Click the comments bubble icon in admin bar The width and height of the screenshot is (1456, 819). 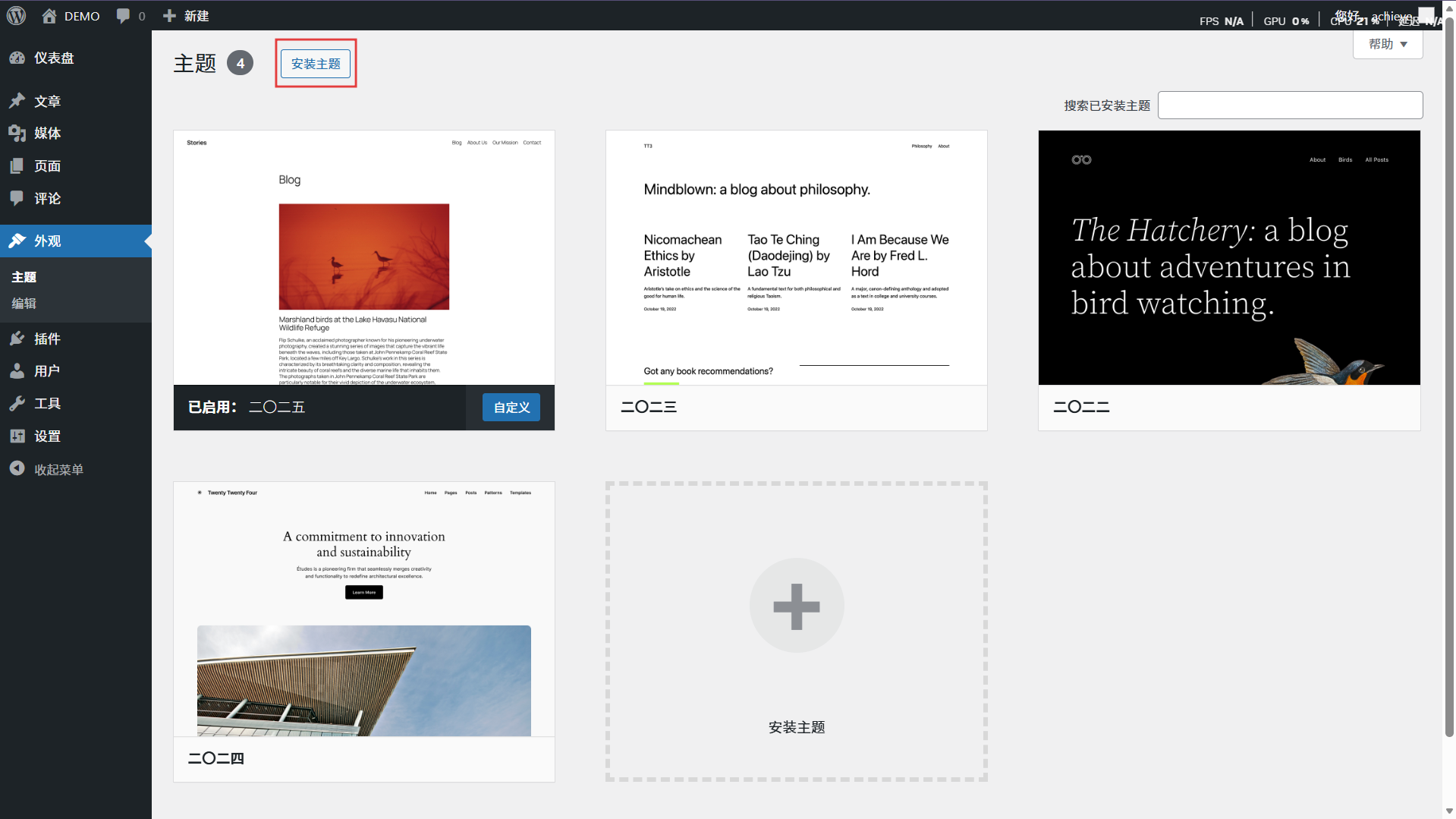123,16
